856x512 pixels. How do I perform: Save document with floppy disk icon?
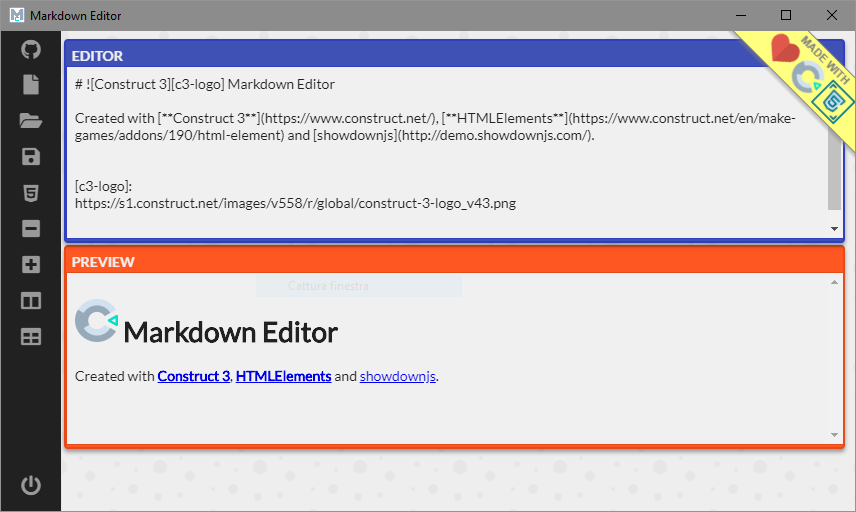pyautogui.click(x=31, y=157)
